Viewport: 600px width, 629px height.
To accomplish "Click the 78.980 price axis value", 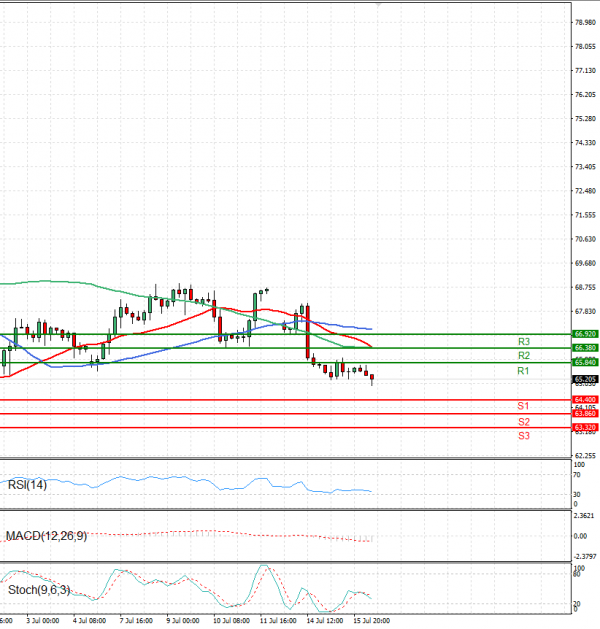I will pyautogui.click(x=586, y=22).
